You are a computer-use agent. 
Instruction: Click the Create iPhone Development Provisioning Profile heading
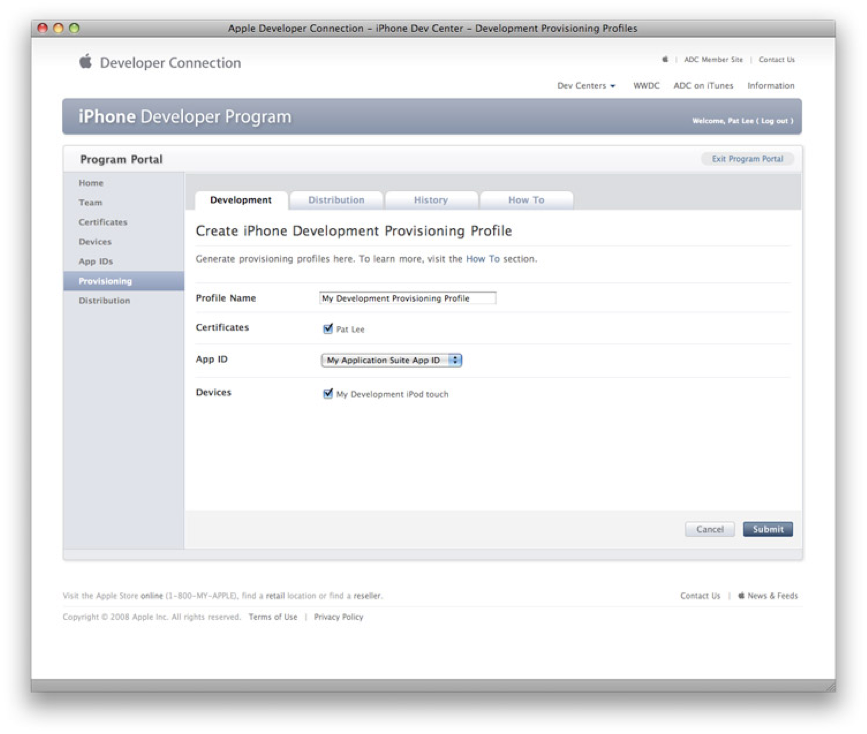tap(354, 231)
